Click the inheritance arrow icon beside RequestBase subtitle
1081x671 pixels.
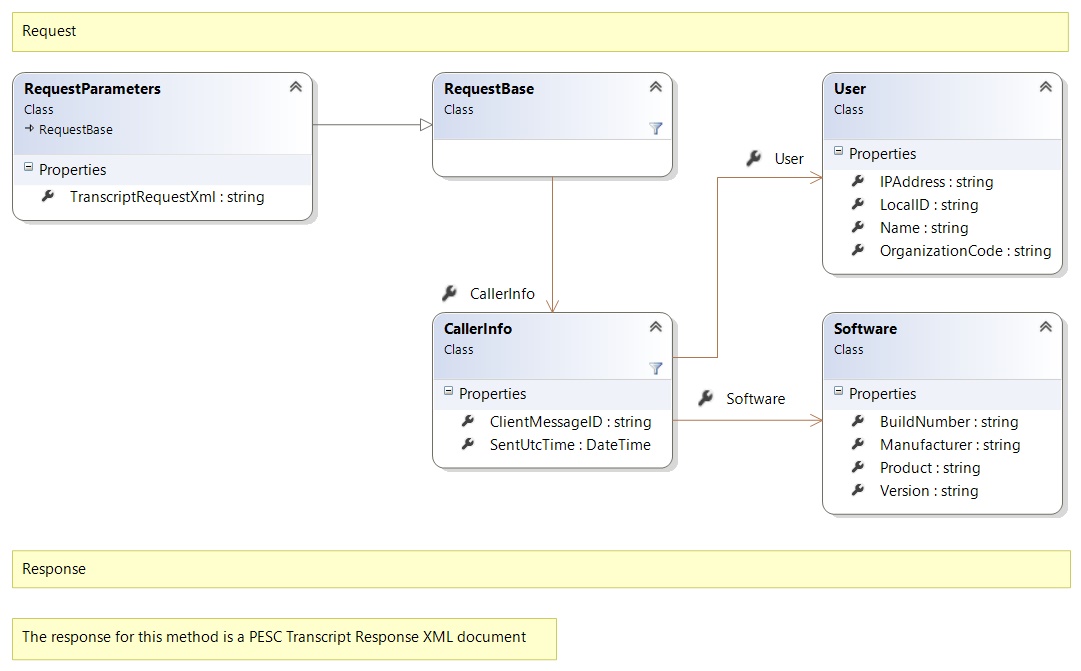[29, 129]
